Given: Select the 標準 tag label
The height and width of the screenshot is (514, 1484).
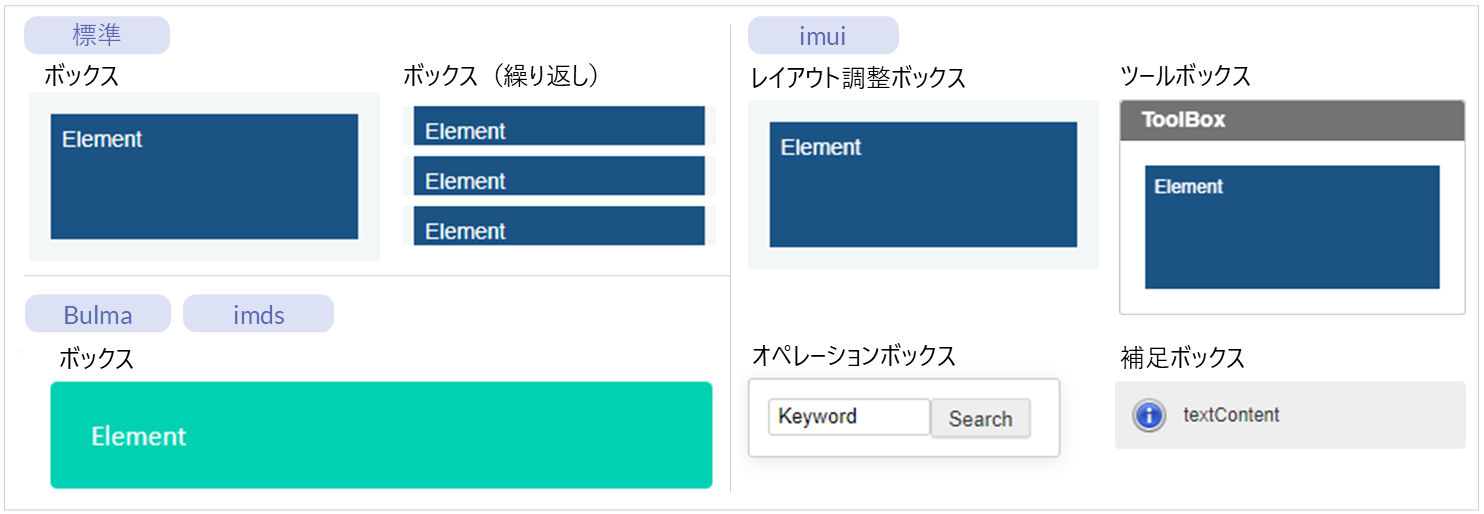Looking at the screenshot, I should coord(97,36).
